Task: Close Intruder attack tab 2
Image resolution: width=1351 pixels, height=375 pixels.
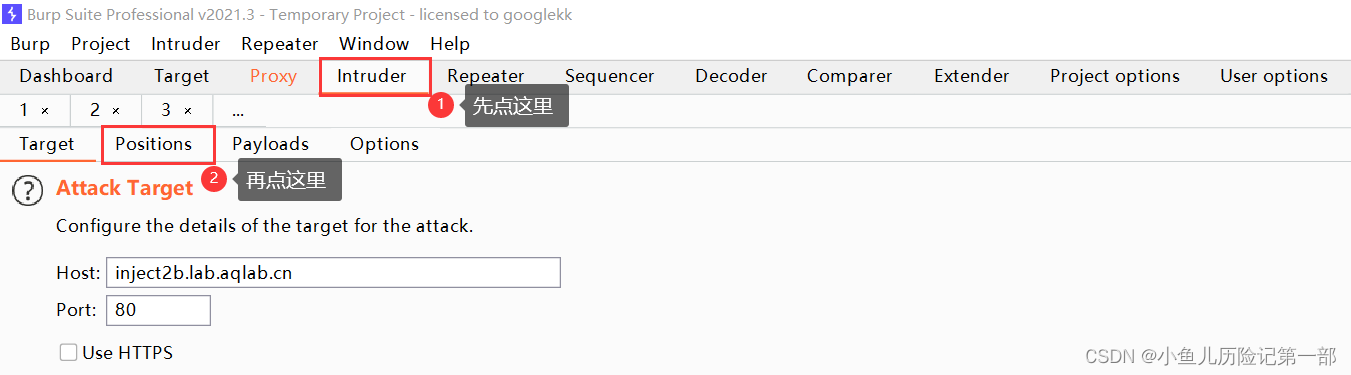Action: click(116, 111)
